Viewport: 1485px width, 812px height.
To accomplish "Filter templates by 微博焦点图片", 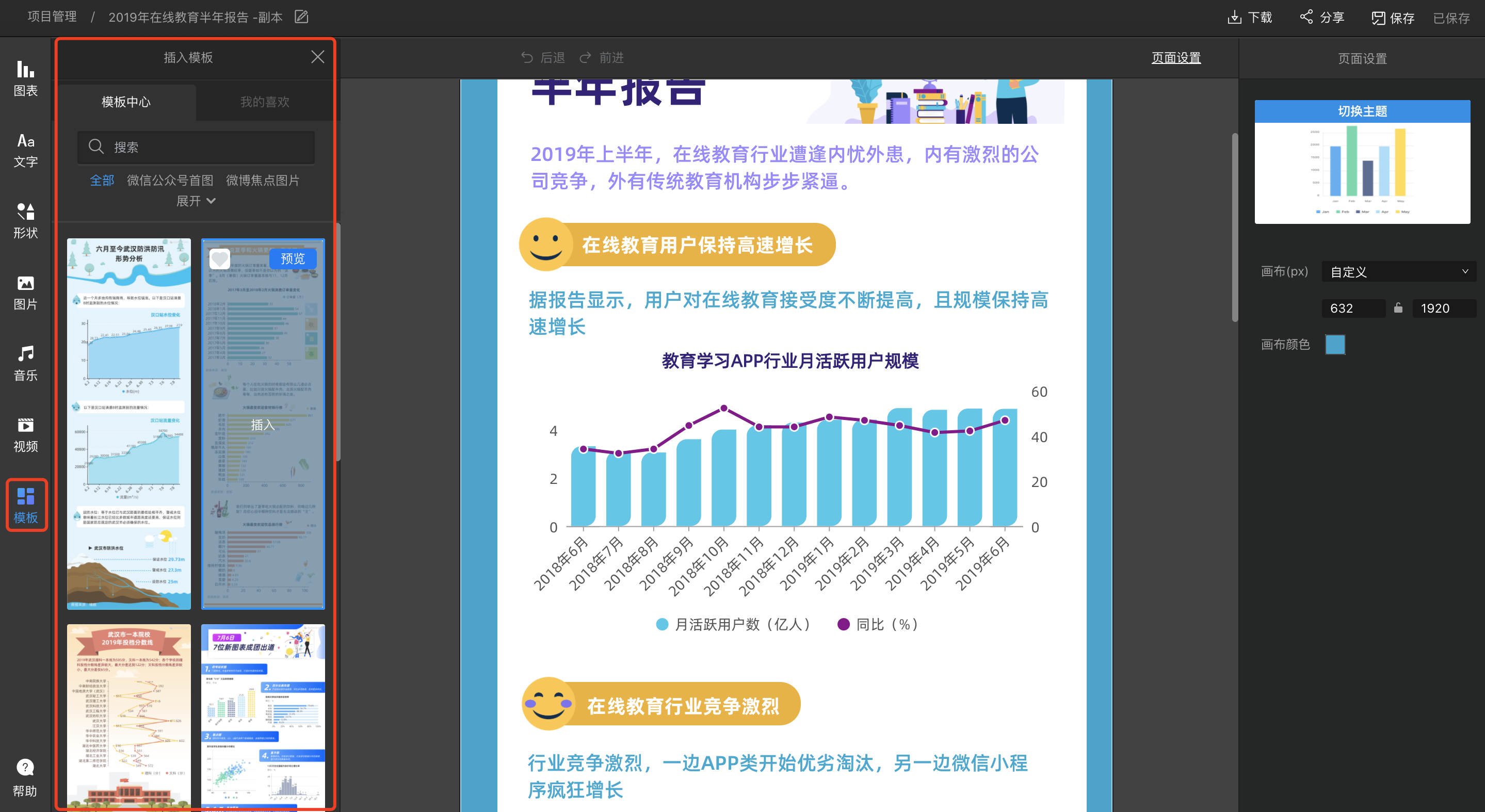I will click(263, 181).
